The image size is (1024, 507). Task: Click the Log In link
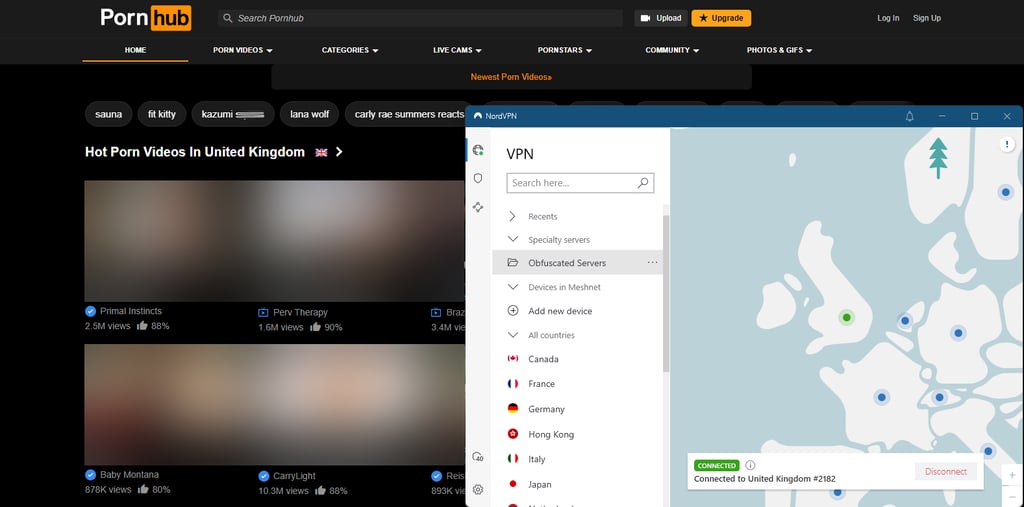click(x=888, y=18)
